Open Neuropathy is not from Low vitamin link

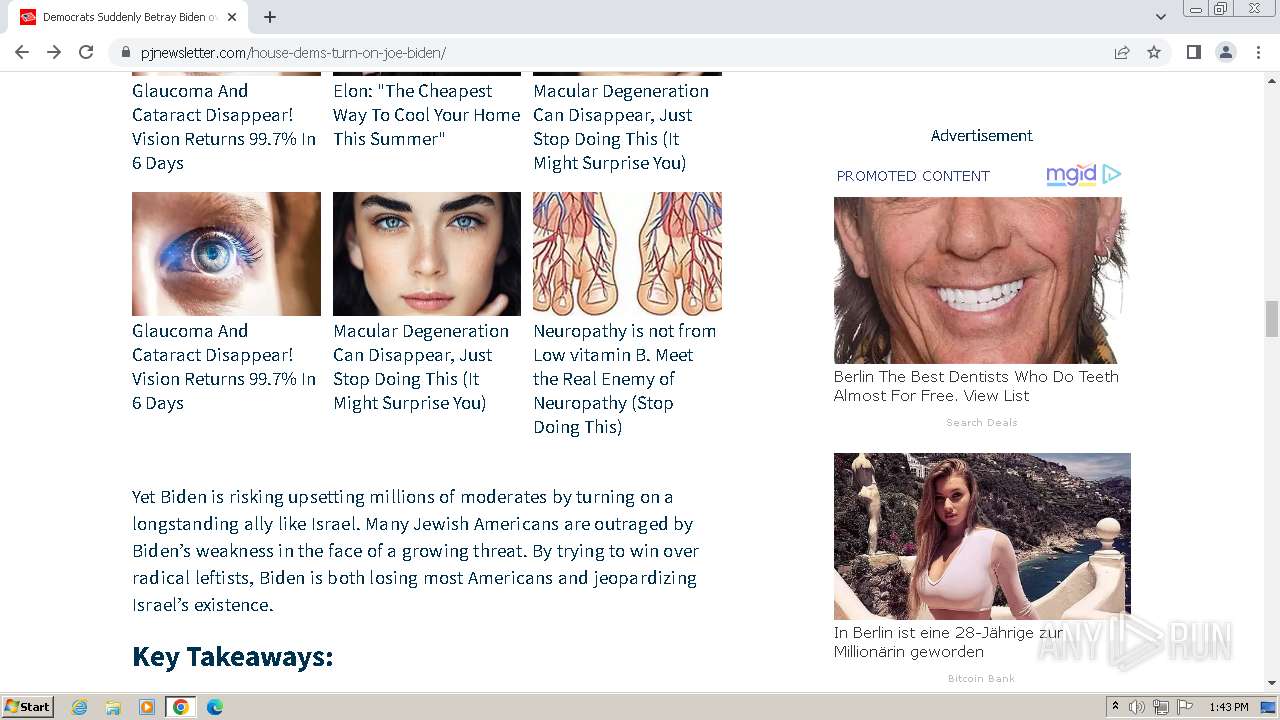coord(625,379)
